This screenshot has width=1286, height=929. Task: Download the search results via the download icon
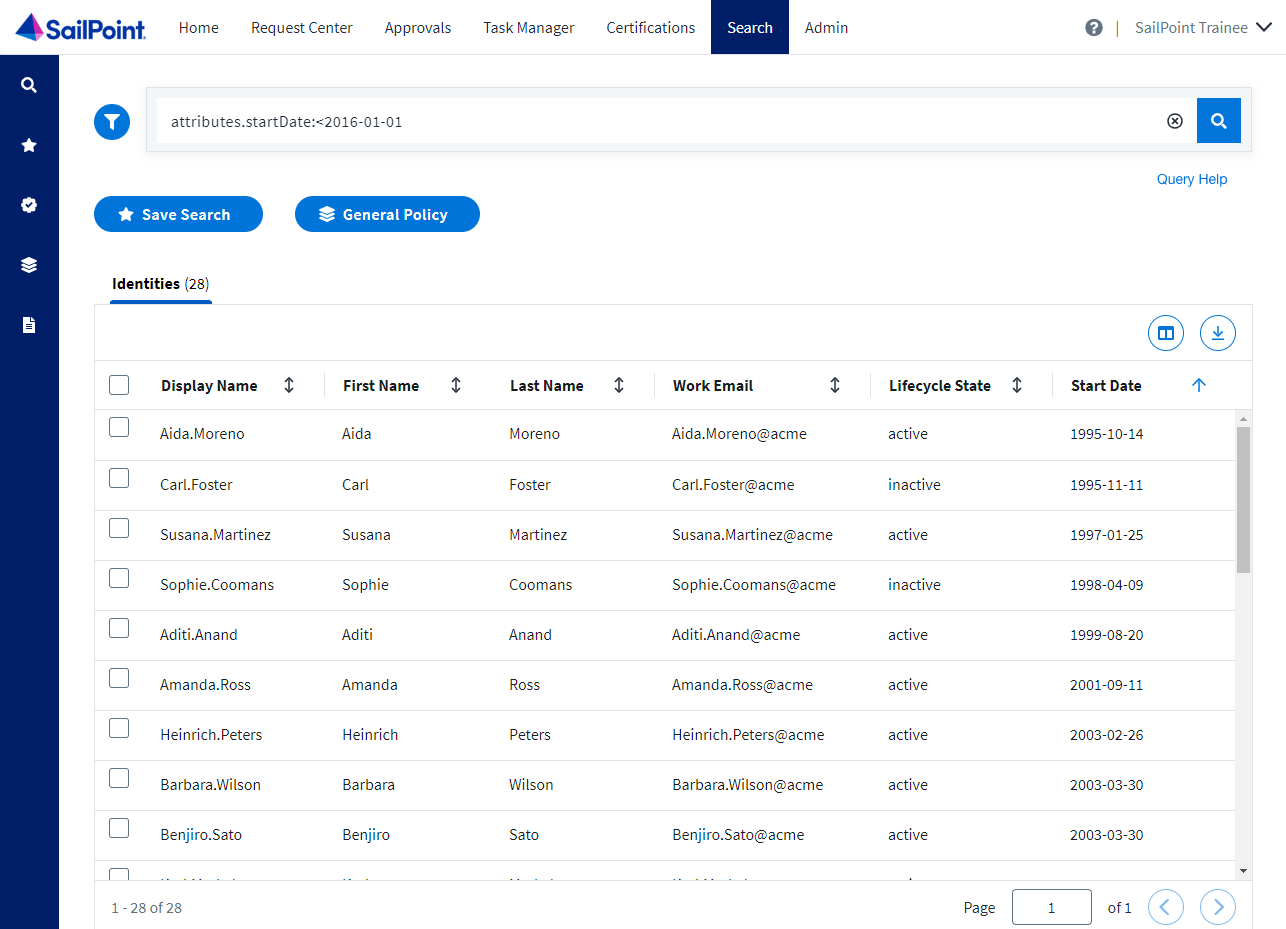click(1217, 333)
